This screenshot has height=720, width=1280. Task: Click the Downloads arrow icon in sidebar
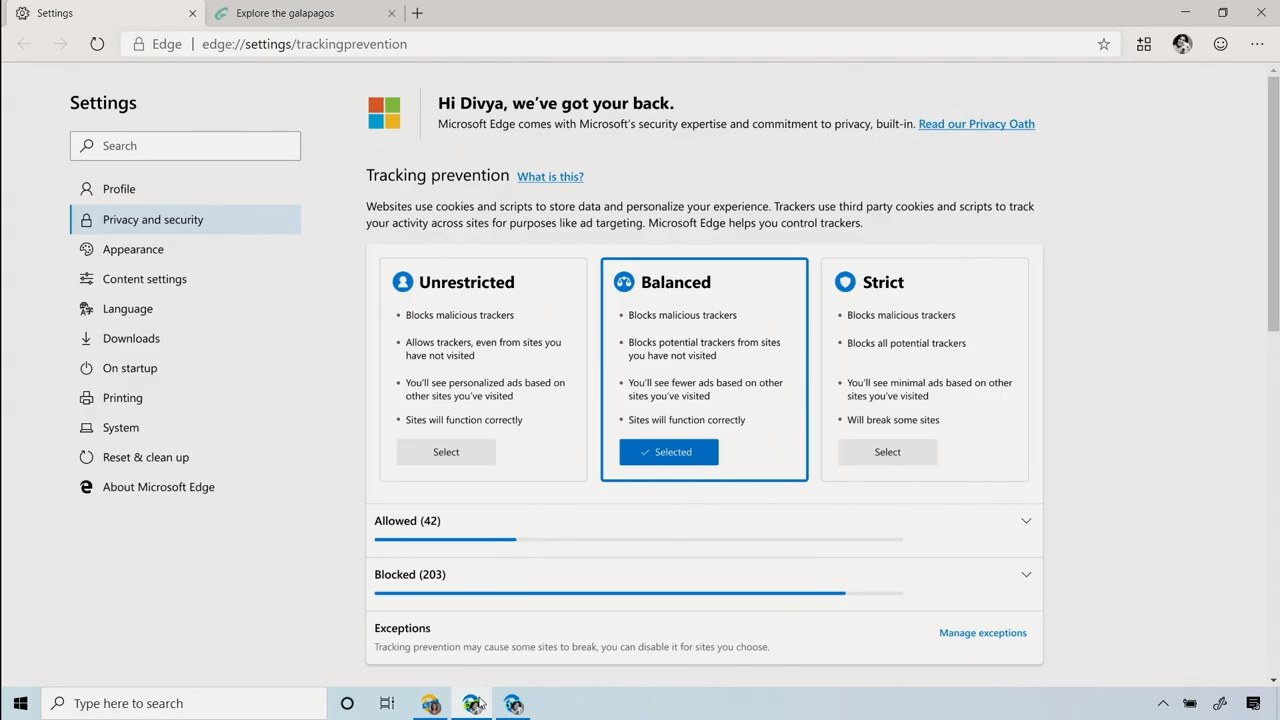(x=86, y=338)
